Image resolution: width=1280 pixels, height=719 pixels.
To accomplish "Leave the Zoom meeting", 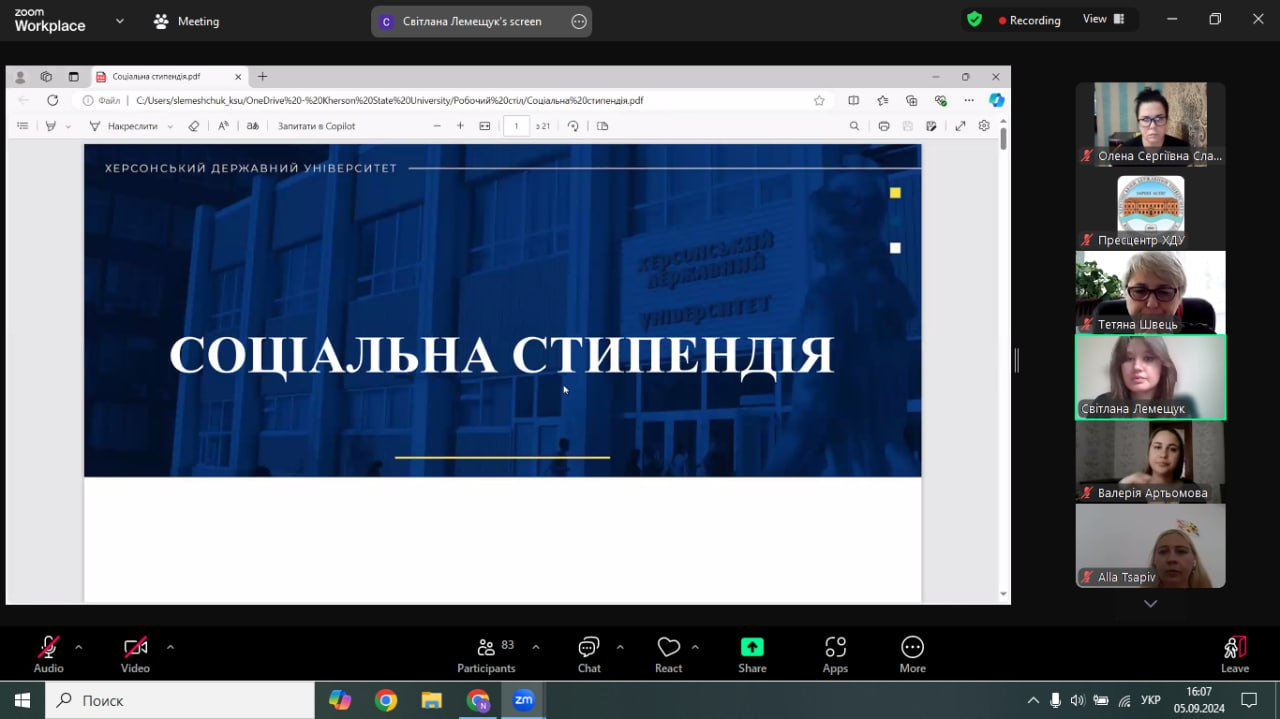I will pos(1235,654).
